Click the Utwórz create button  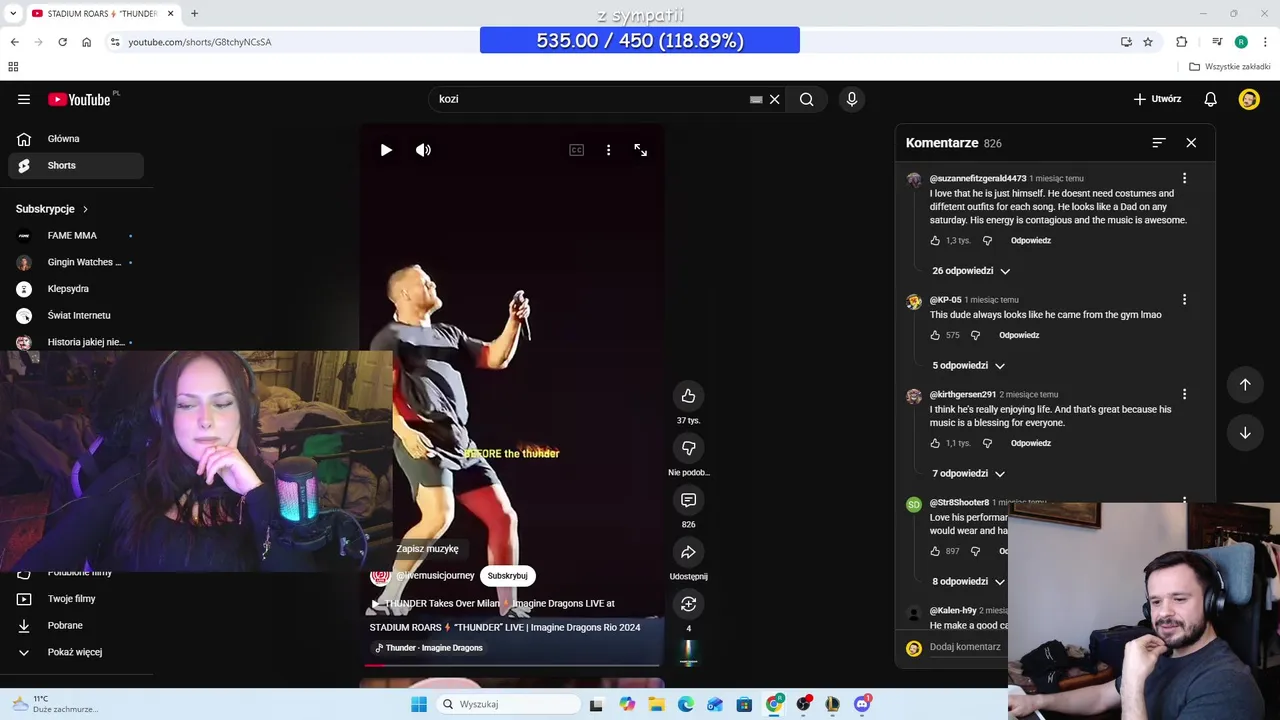(x=1157, y=99)
